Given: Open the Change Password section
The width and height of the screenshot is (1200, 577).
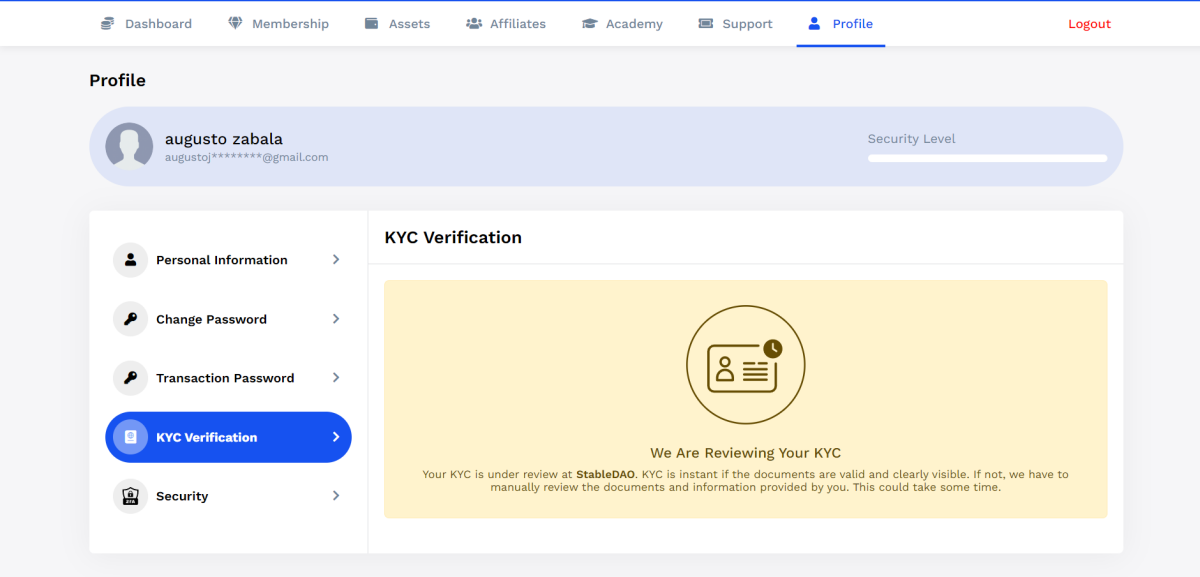Looking at the screenshot, I should 228,319.
